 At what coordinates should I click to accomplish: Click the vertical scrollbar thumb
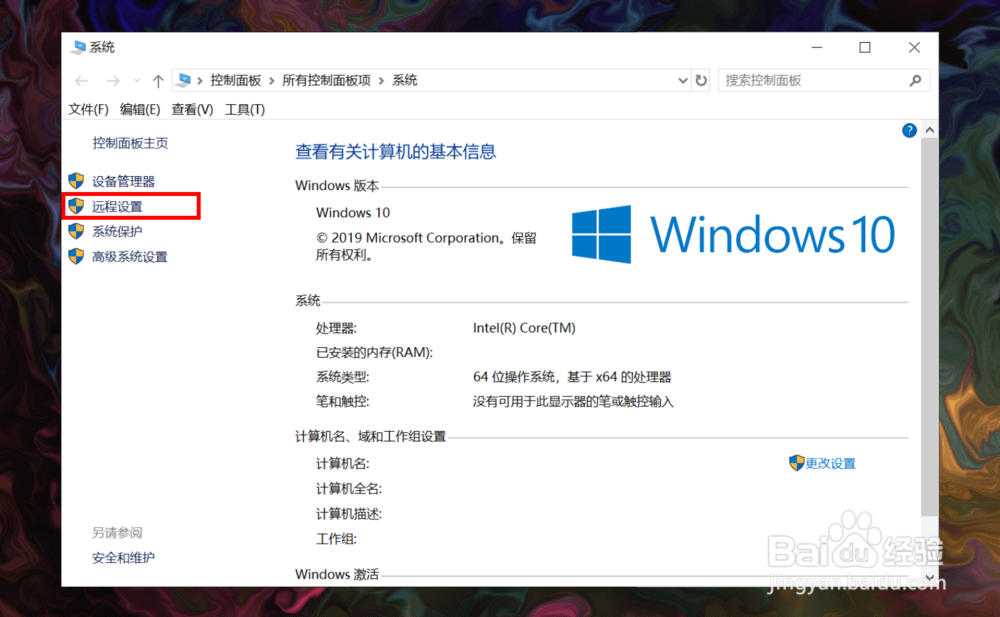(930, 325)
